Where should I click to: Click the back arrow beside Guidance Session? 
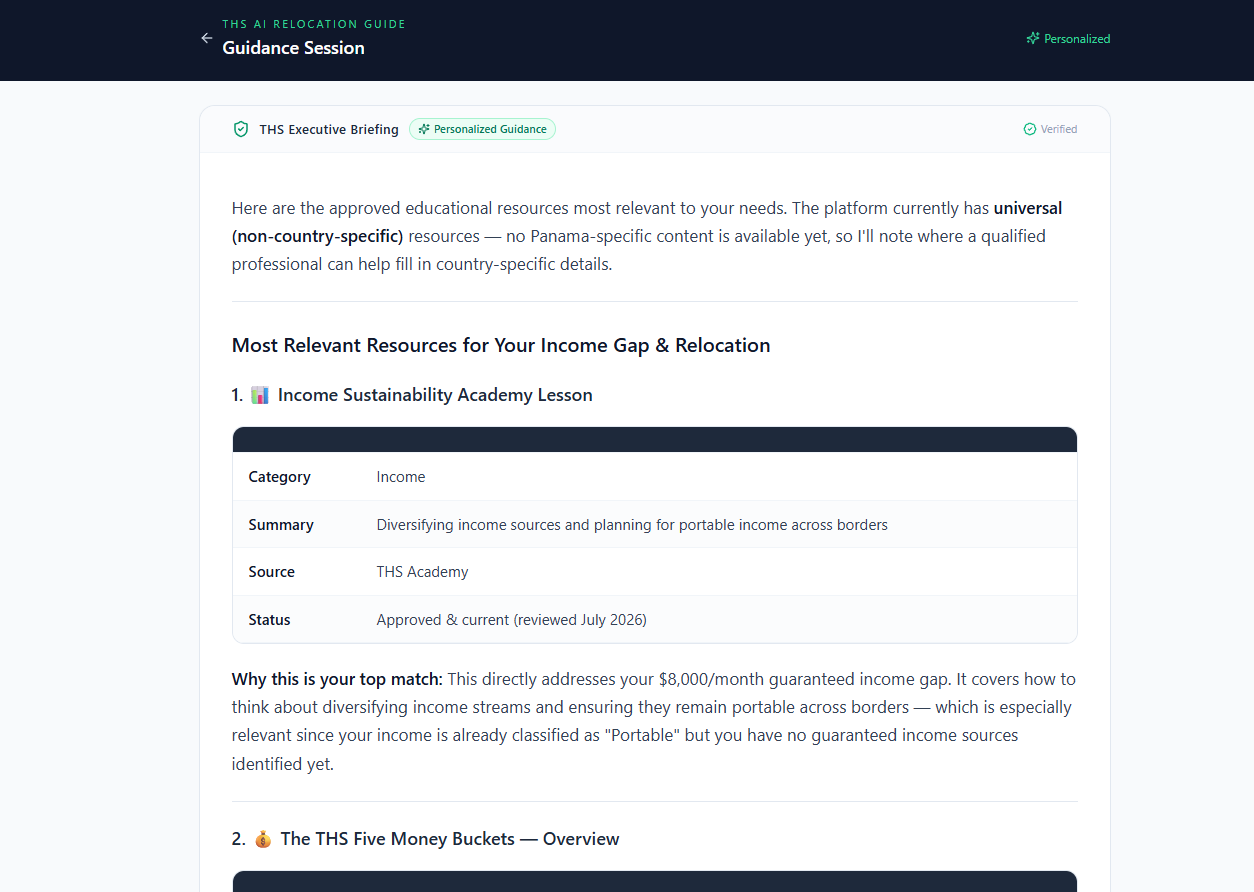click(207, 38)
